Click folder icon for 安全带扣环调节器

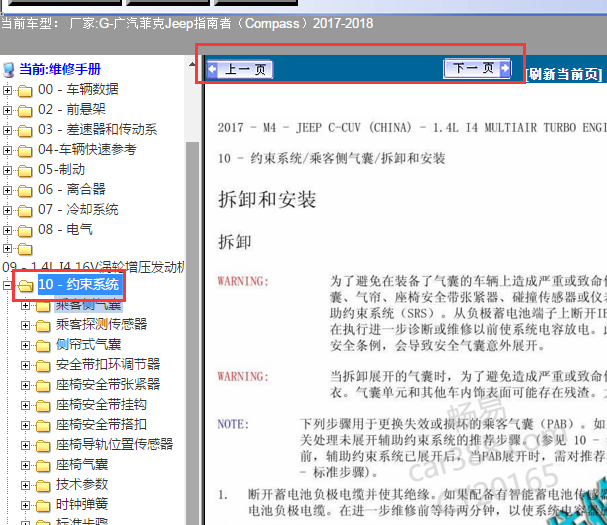(x=43, y=366)
